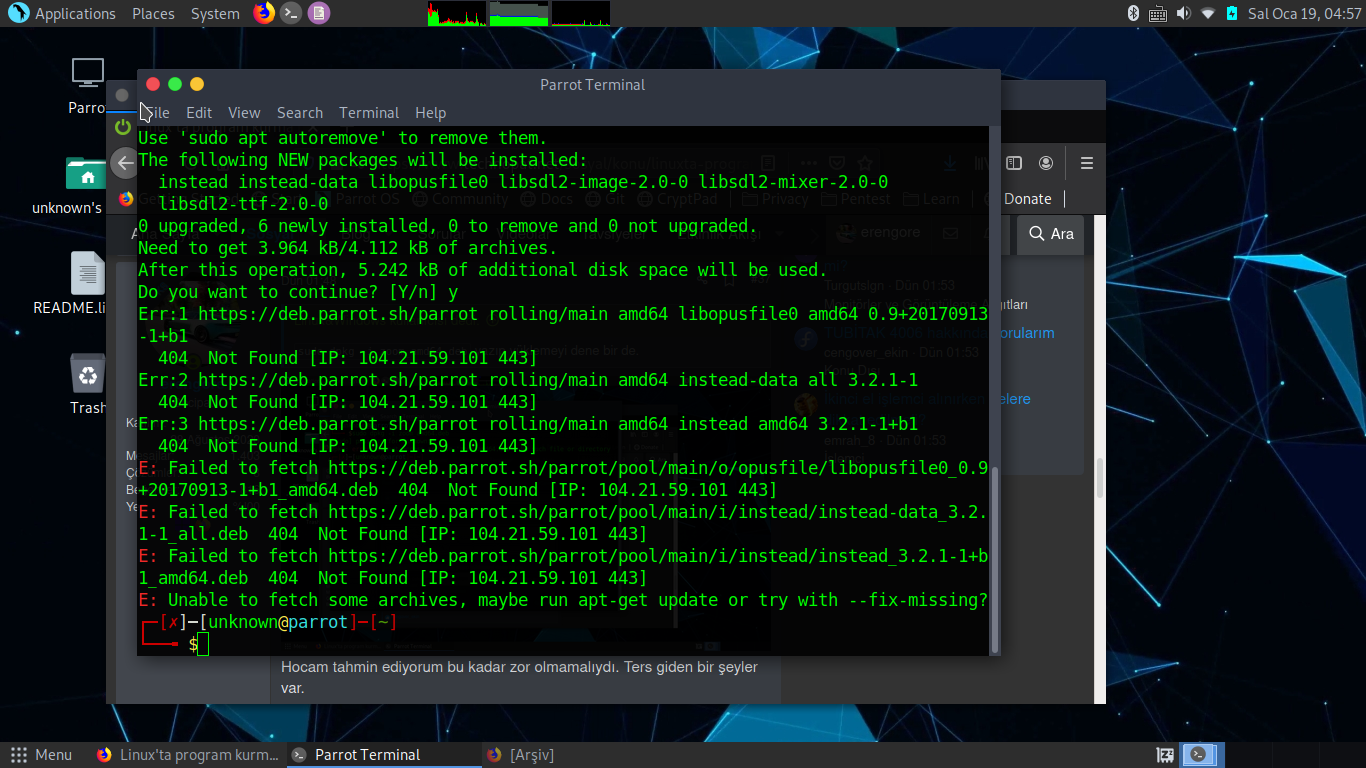Click the battery charging indicator
The image size is (1366, 768).
1232,13
